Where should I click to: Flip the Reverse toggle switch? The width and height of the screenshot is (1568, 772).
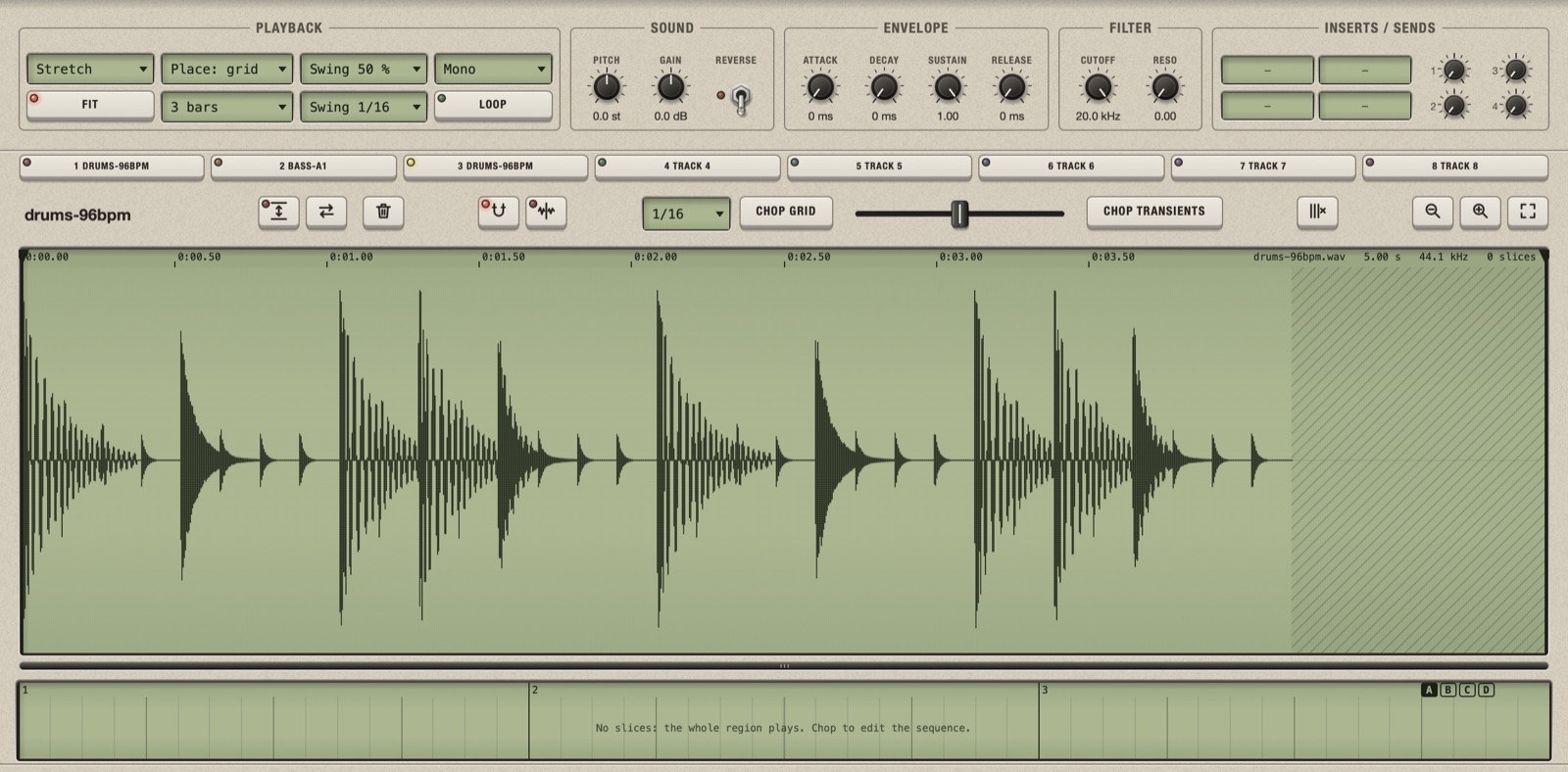point(740,97)
